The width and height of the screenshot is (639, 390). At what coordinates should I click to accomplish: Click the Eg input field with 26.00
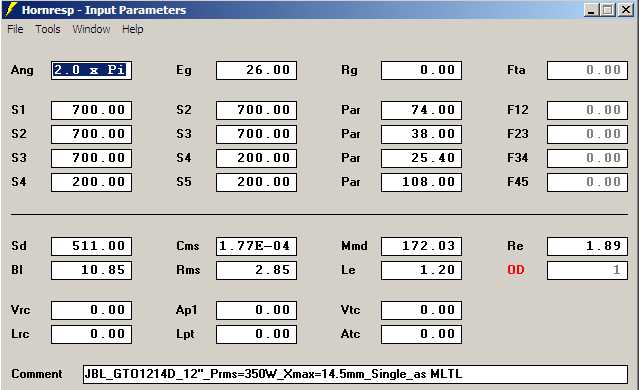tap(256, 70)
